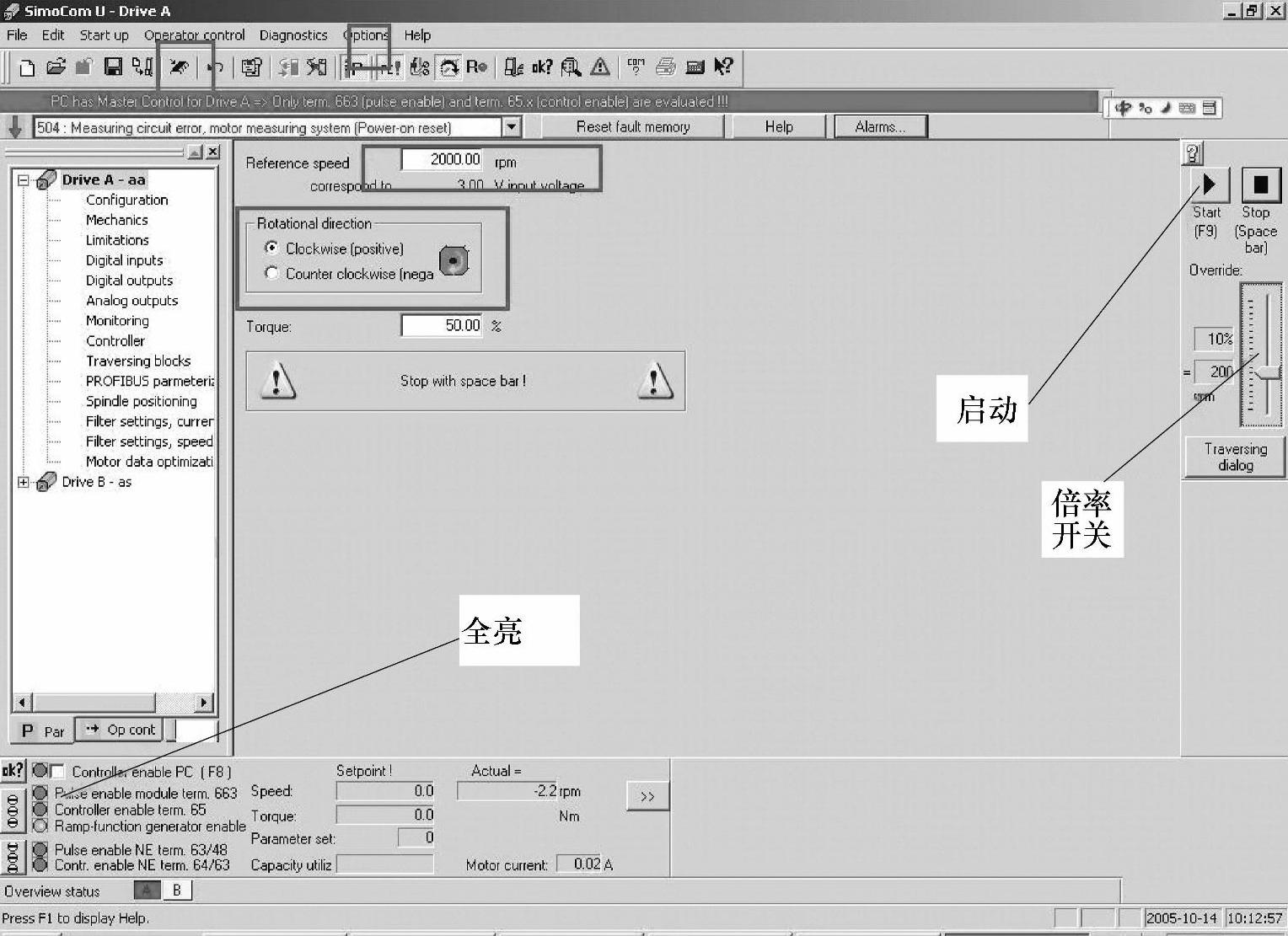Image resolution: width=1288 pixels, height=936 pixels.
Task: Click the first icon in floating mini toolbar
Action: click(1123, 108)
